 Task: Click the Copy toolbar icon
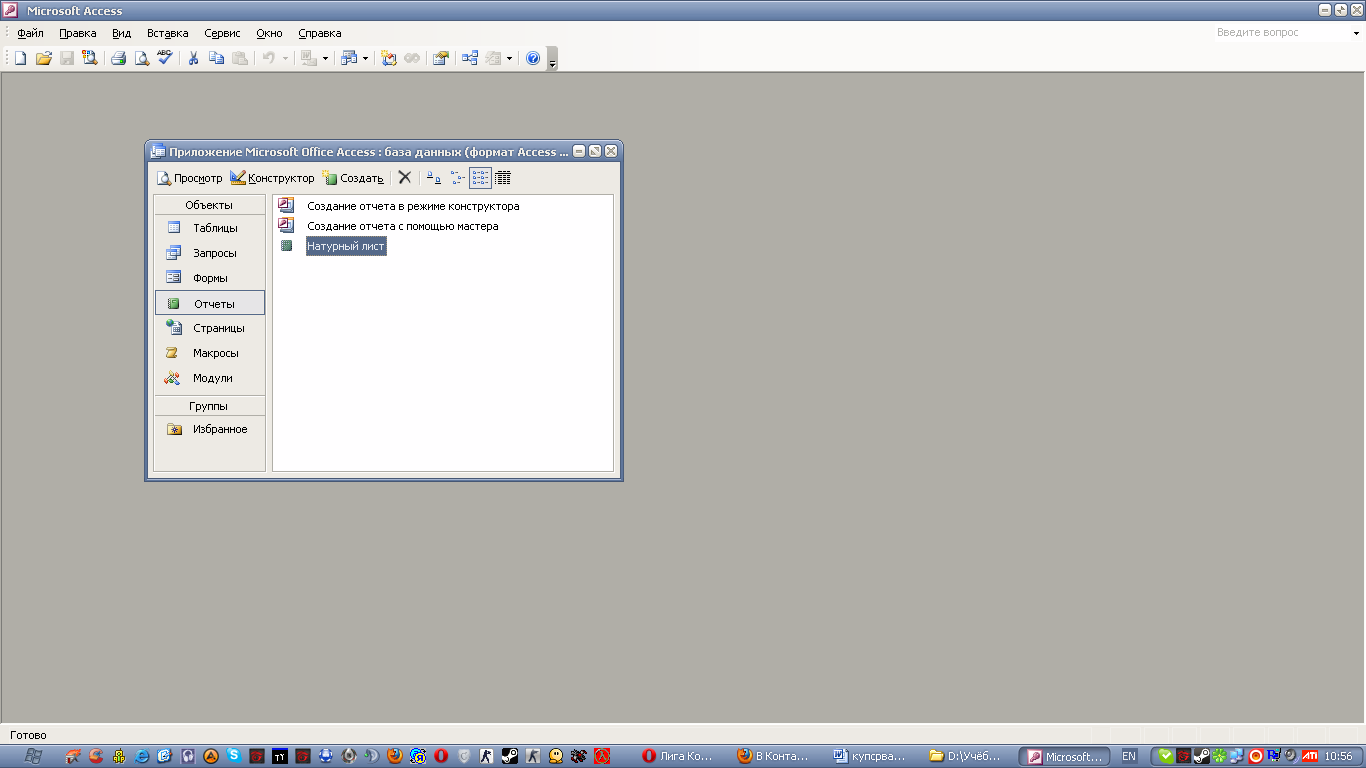[x=216, y=58]
